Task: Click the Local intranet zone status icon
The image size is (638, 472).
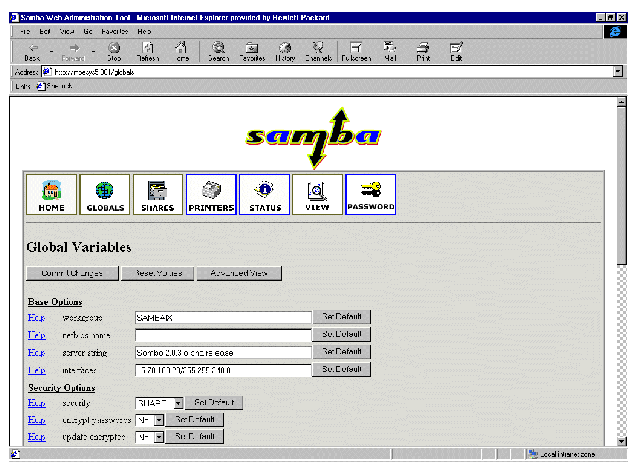Action: click(x=533, y=454)
